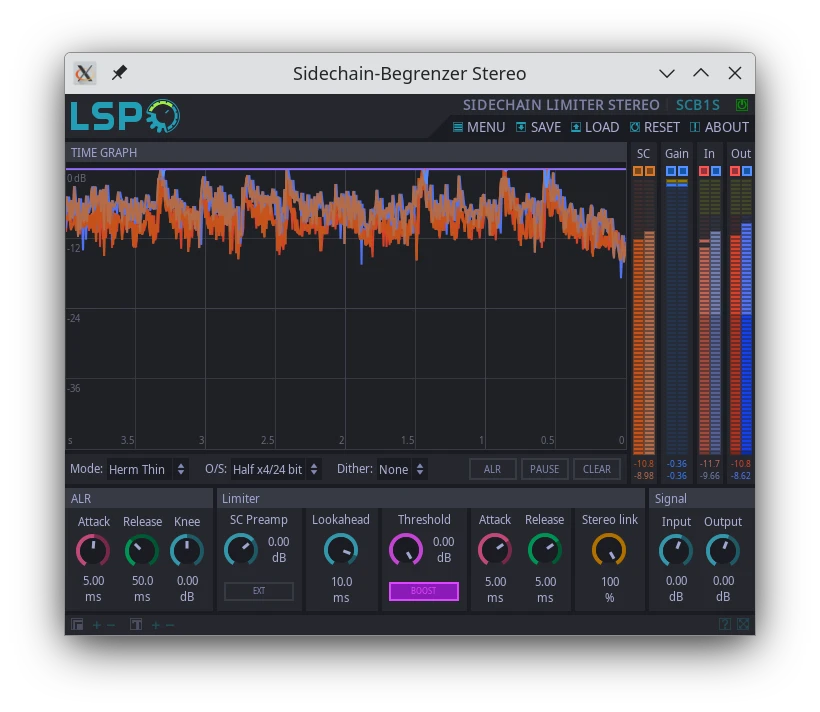Click the UI scaling icon at bottom left
Viewport: 820px width, 712px height.
tap(78, 625)
